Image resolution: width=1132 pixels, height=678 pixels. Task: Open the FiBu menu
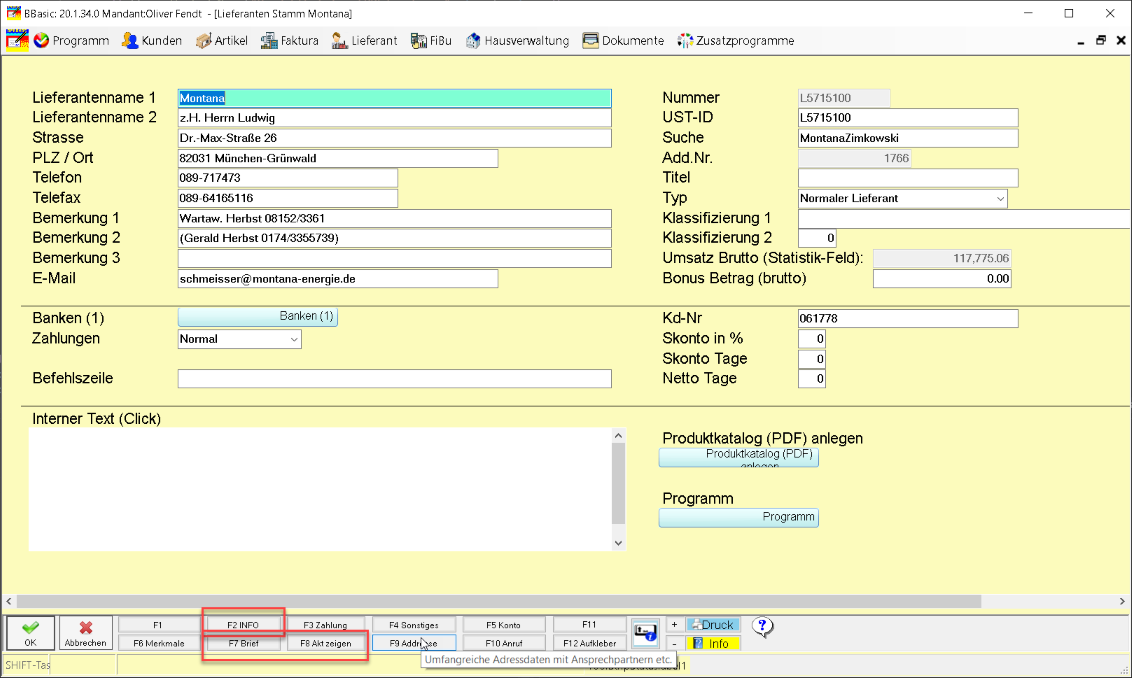[431, 40]
